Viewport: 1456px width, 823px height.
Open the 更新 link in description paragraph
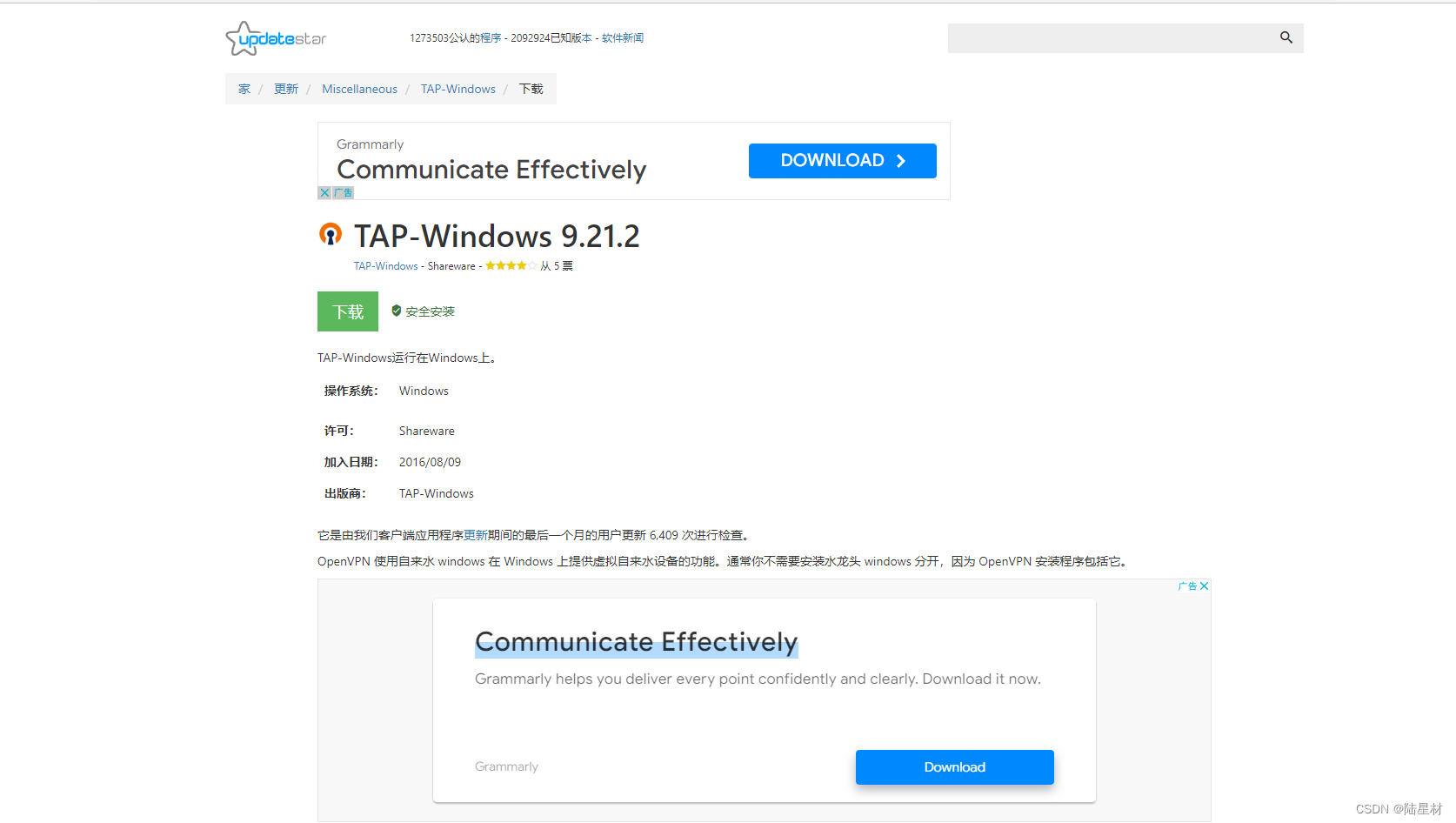click(476, 535)
